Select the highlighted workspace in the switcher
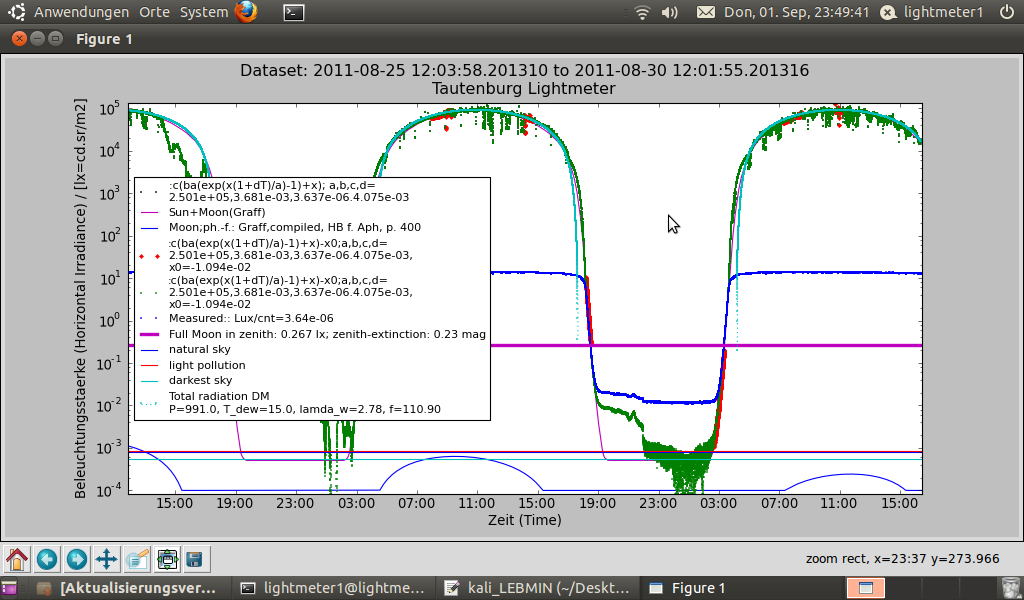The height and width of the screenshot is (600, 1024). [865, 588]
